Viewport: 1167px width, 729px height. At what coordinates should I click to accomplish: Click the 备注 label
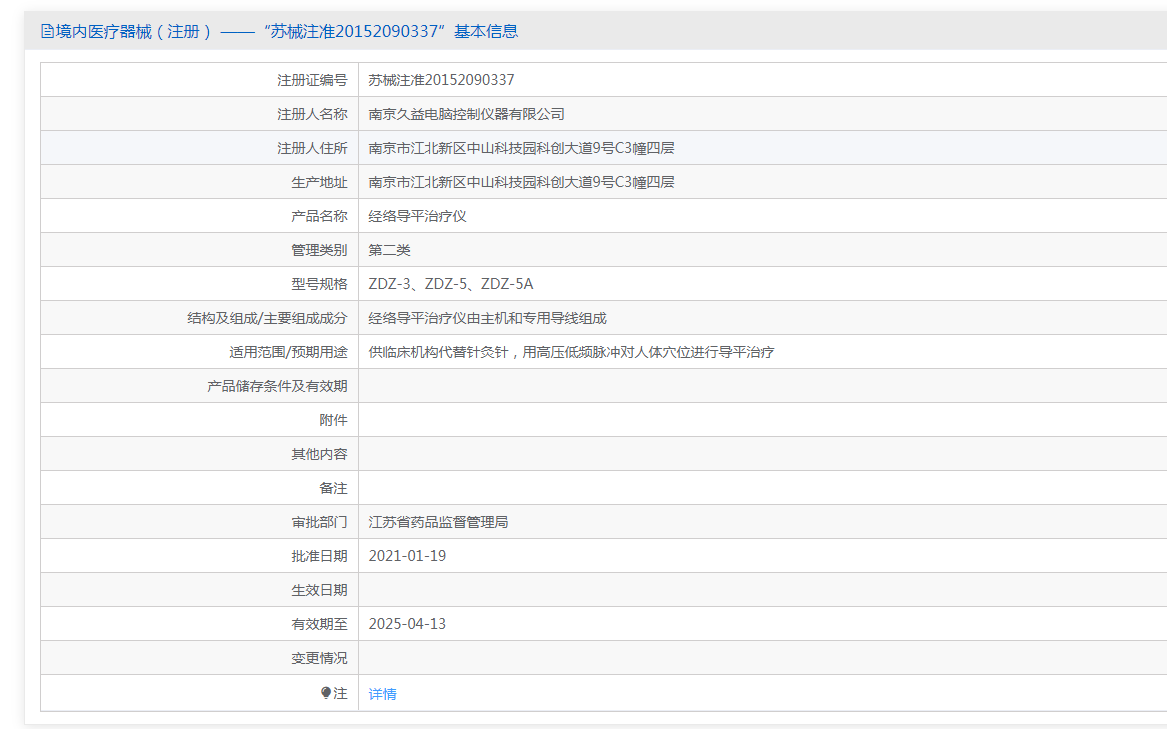333,488
